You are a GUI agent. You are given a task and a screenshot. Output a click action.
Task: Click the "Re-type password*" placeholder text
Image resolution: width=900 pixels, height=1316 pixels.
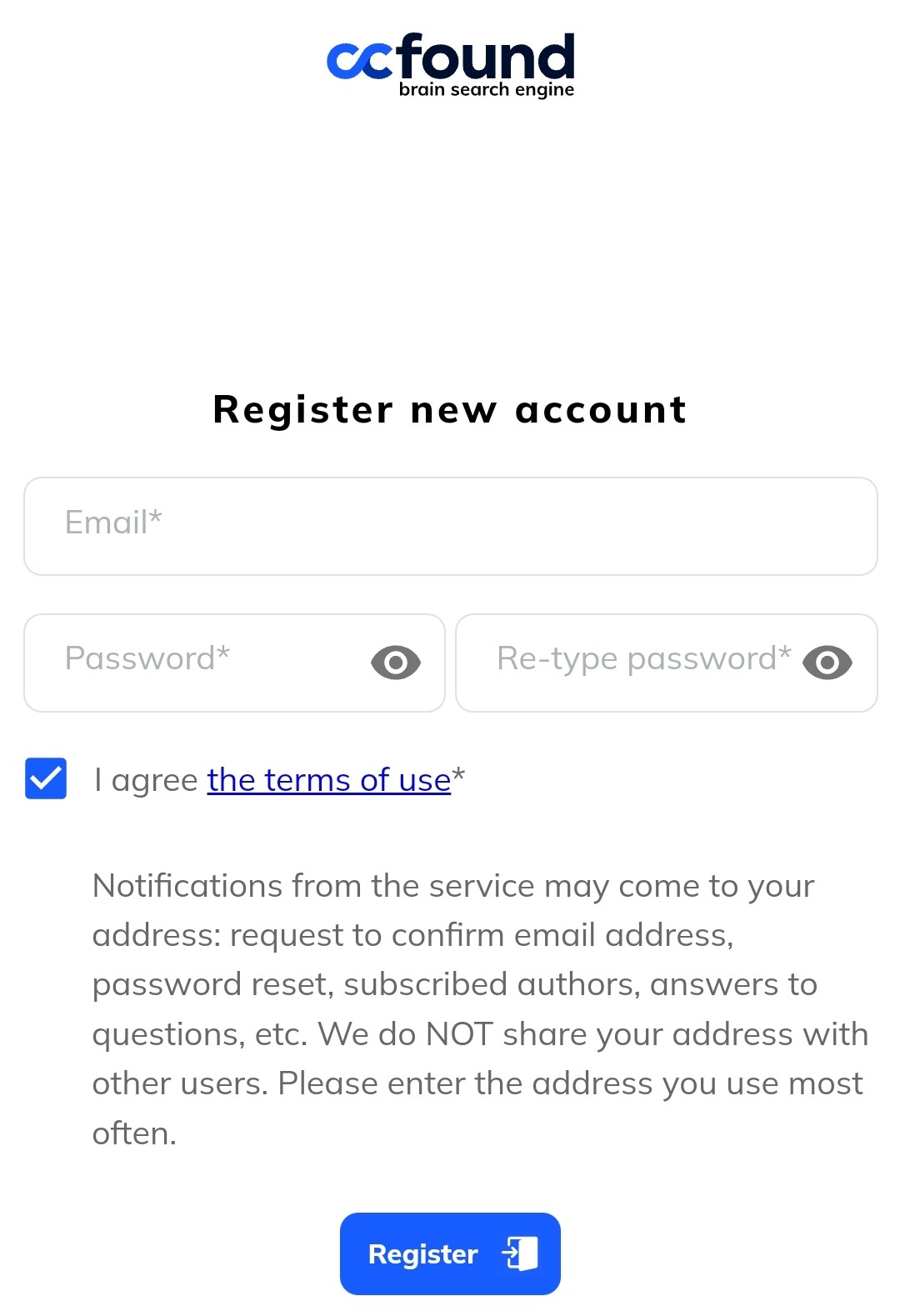(x=643, y=658)
